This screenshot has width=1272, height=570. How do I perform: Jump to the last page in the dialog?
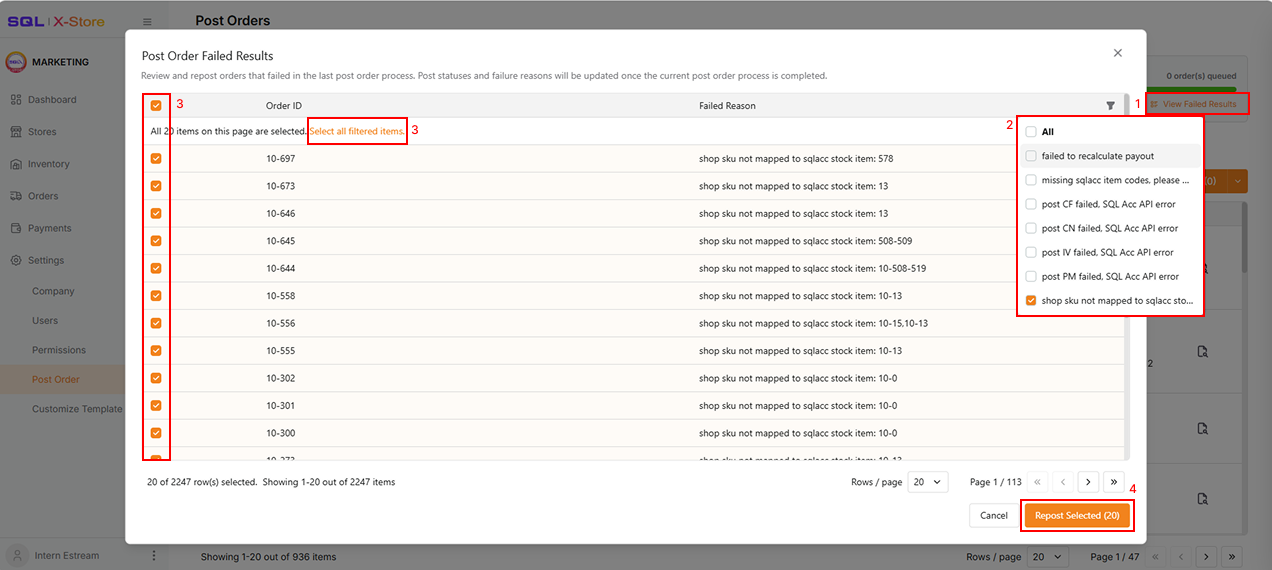pyautogui.click(x=1114, y=482)
